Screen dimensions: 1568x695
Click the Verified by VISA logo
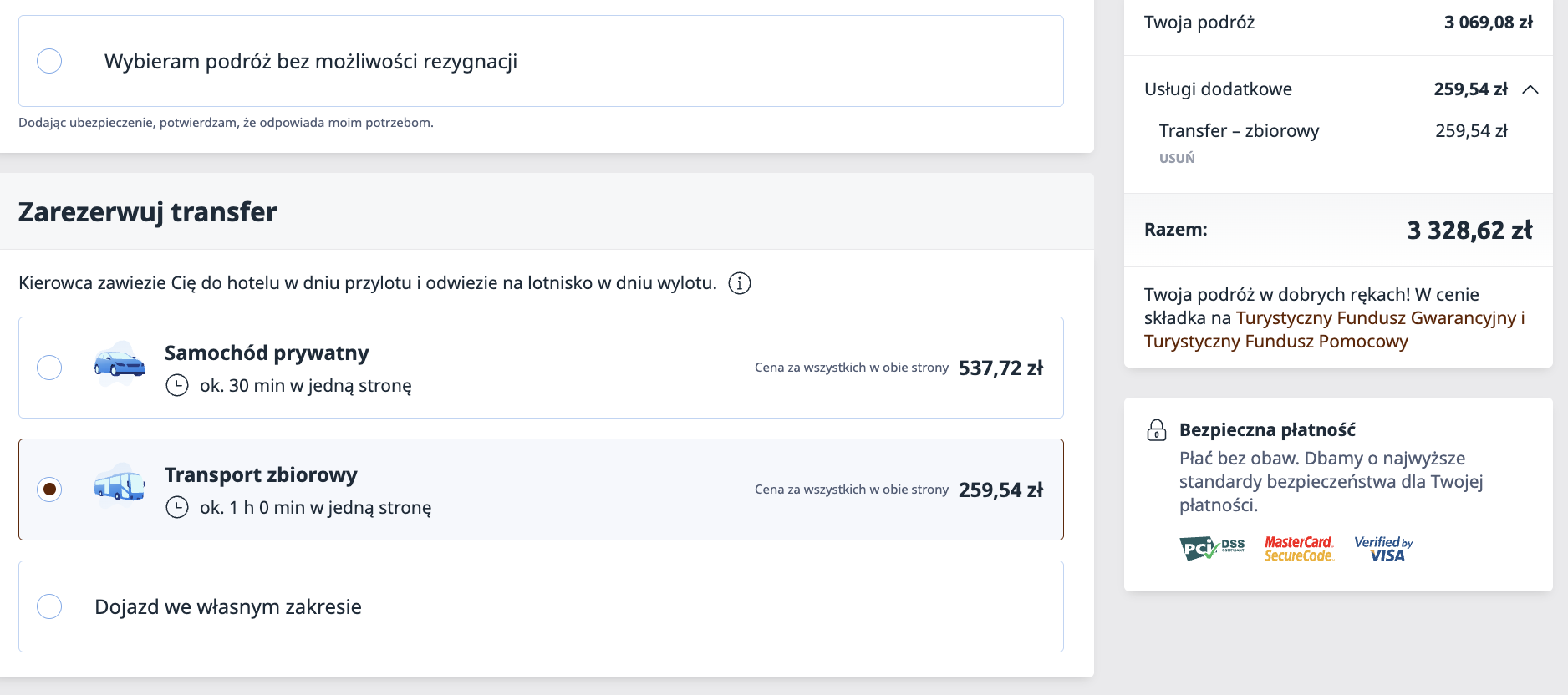pyautogui.click(x=1383, y=549)
